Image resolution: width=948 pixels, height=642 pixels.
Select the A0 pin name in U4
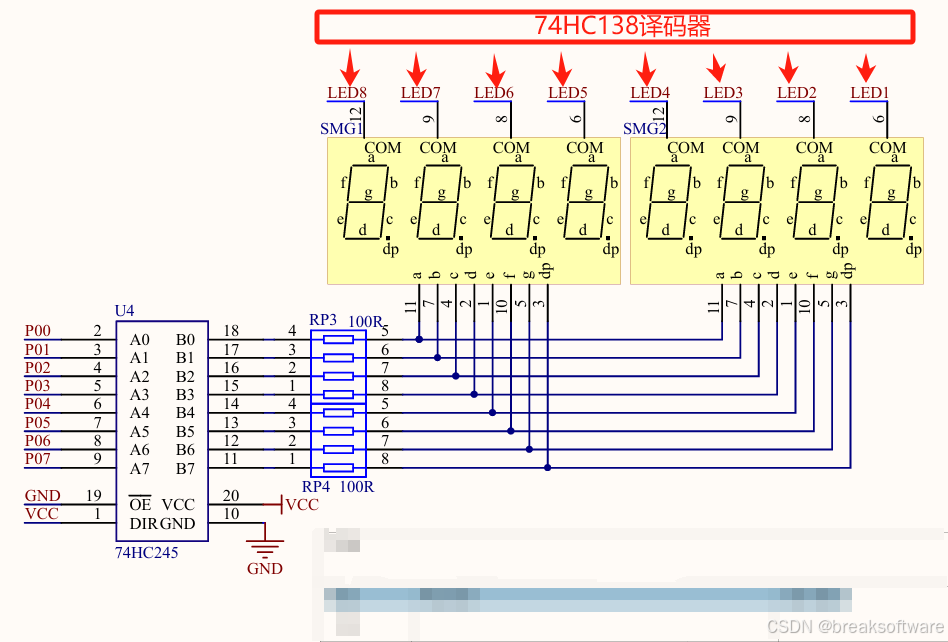click(140, 340)
